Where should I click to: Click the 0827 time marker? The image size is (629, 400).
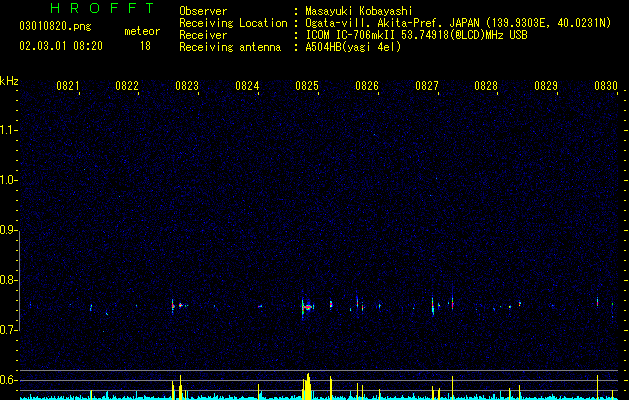pyautogui.click(x=427, y=86)
